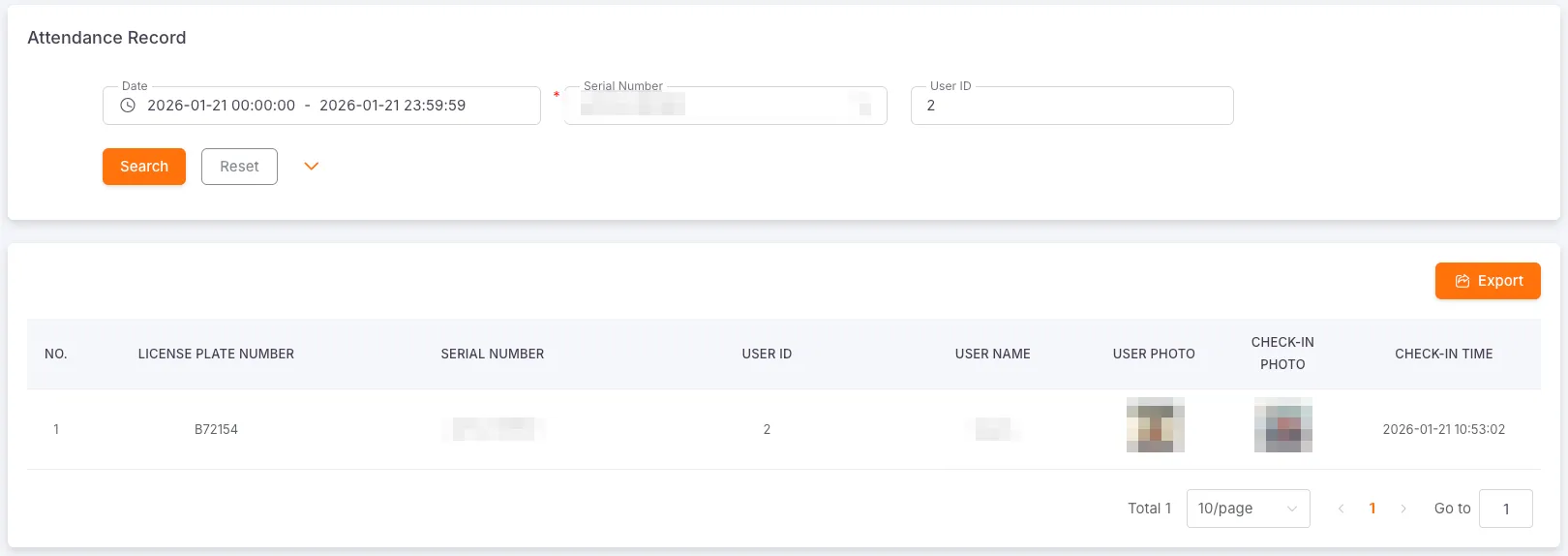1568x556 pixels.
Task: Click the Go to page number box
Action: point(1505,509)
